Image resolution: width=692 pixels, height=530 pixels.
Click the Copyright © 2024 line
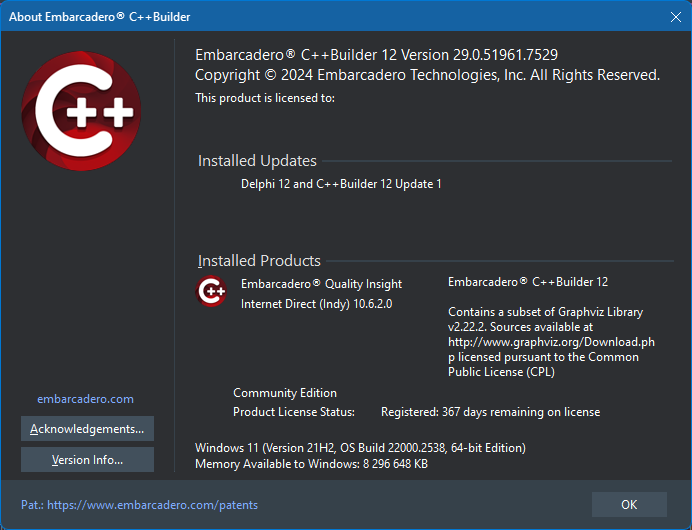[x=427, y=75]
